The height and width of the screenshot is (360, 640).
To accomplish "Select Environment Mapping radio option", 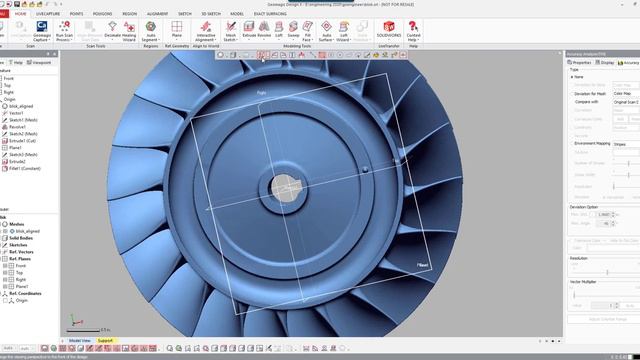I will pyautogui.click(x=572, y=144).
